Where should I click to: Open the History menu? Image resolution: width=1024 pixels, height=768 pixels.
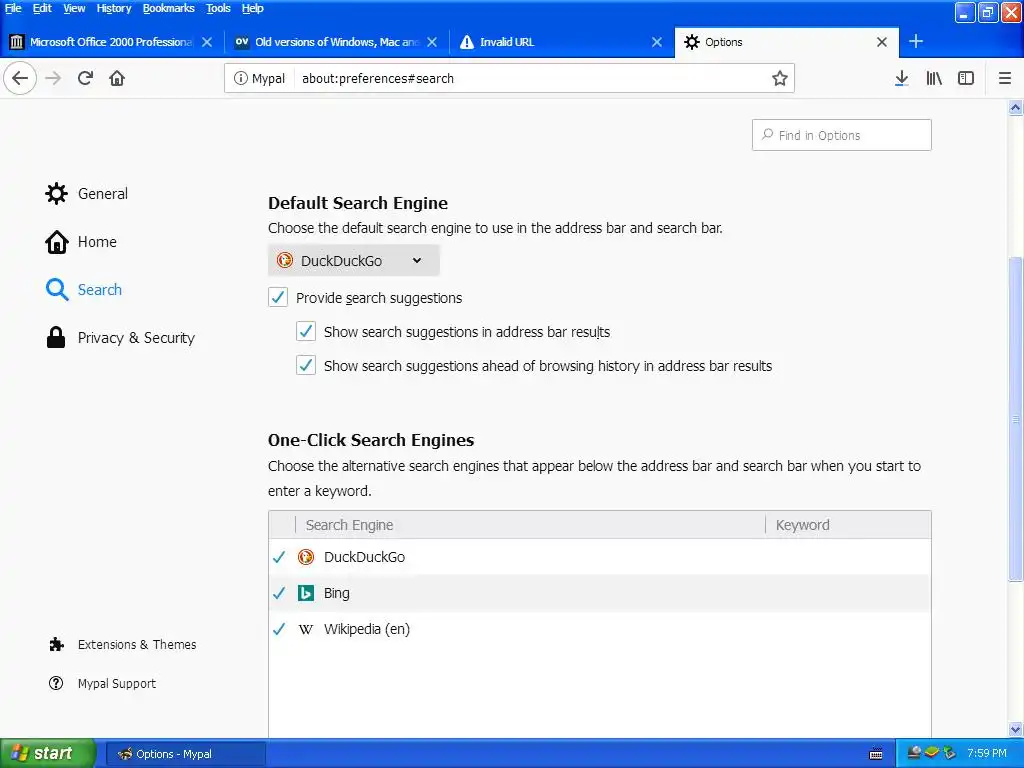point(114,8)
